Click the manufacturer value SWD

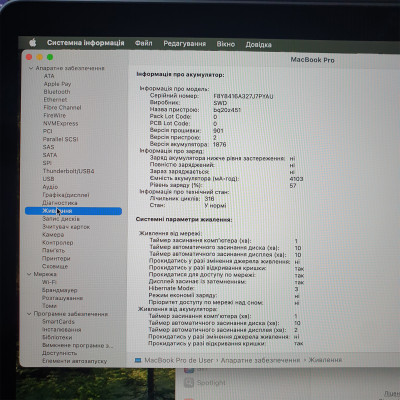pyautogui.click(x=220, y=103)
